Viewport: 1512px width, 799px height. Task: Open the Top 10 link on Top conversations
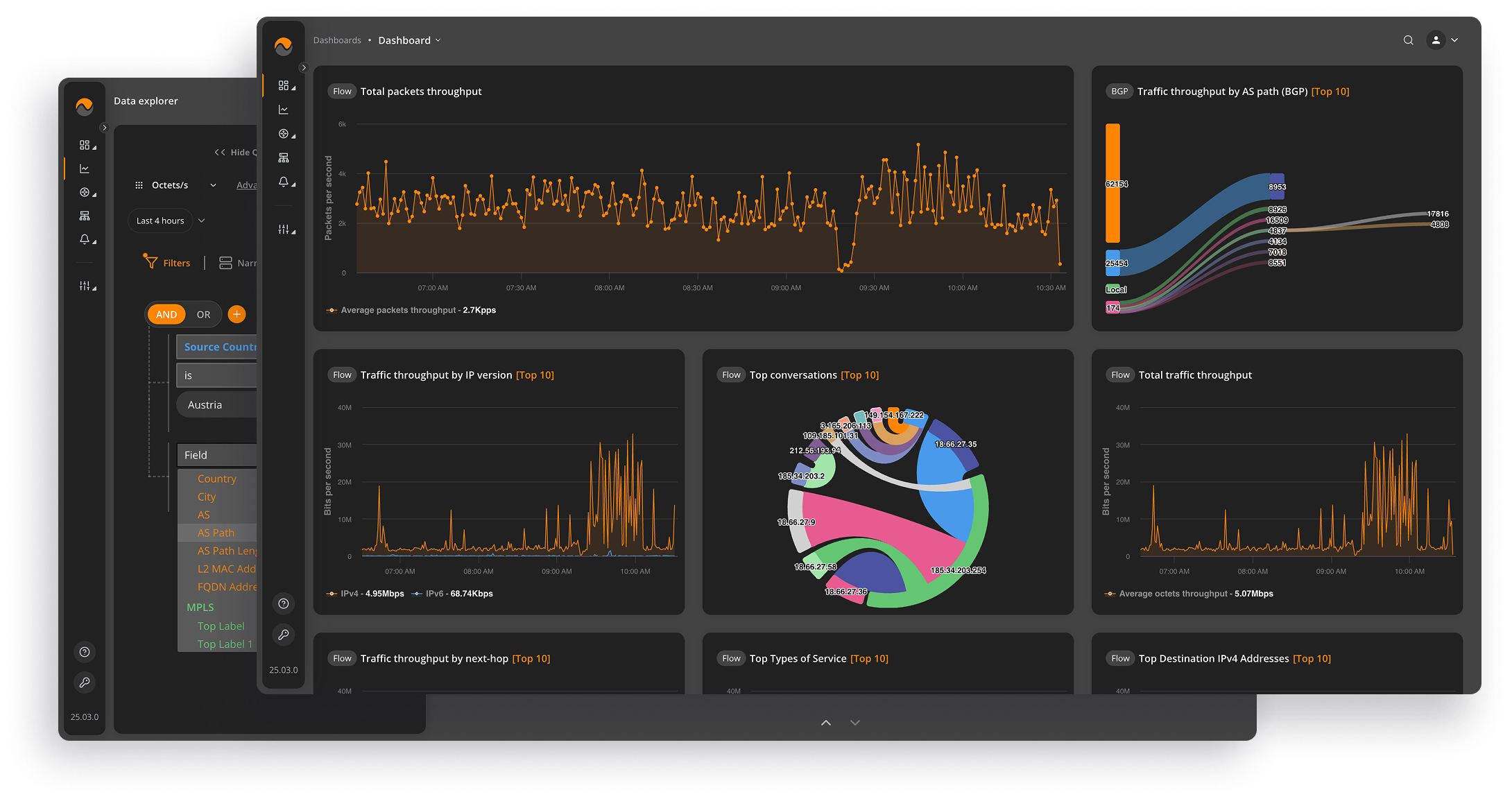860,375
